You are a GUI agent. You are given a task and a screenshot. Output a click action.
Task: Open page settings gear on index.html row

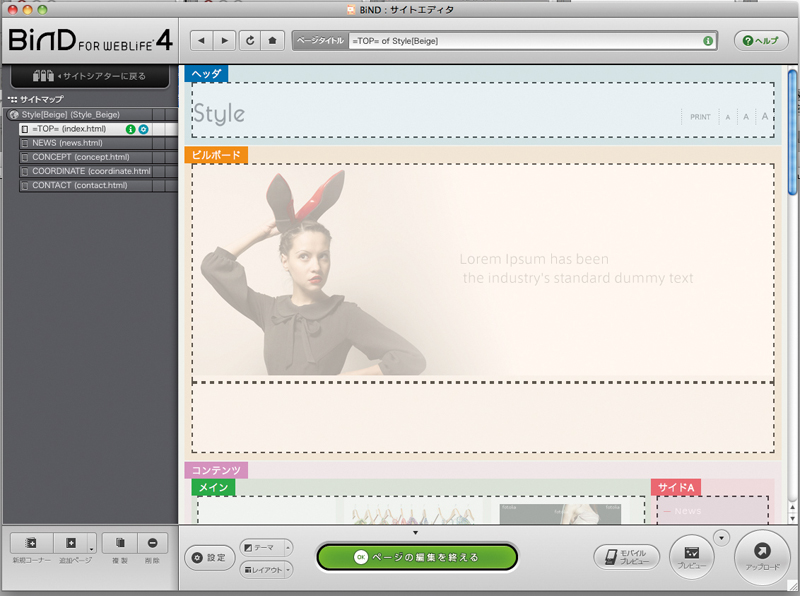point(144,129)
